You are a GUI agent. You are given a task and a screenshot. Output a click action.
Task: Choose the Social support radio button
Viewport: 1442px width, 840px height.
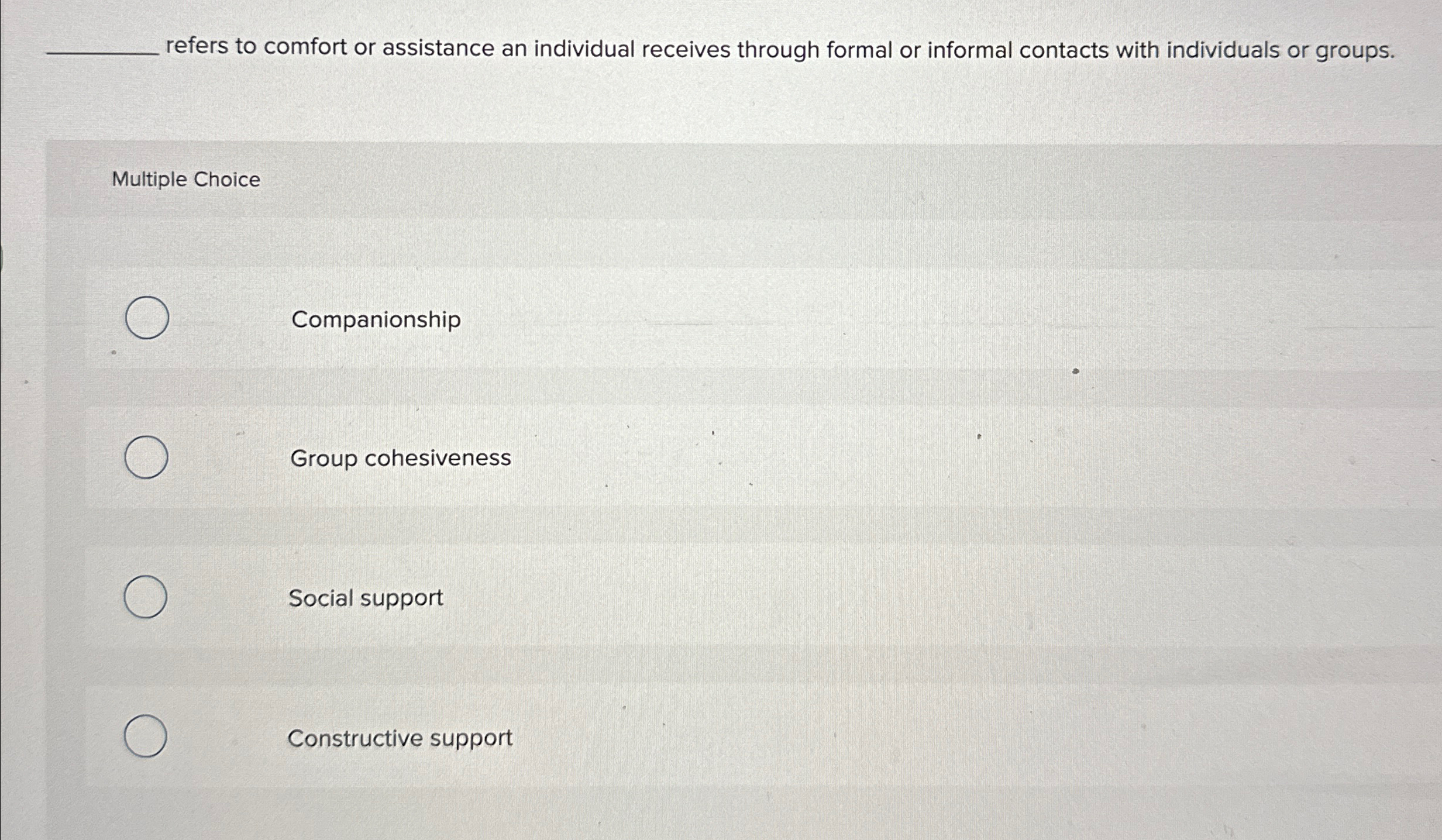point(146,597)
